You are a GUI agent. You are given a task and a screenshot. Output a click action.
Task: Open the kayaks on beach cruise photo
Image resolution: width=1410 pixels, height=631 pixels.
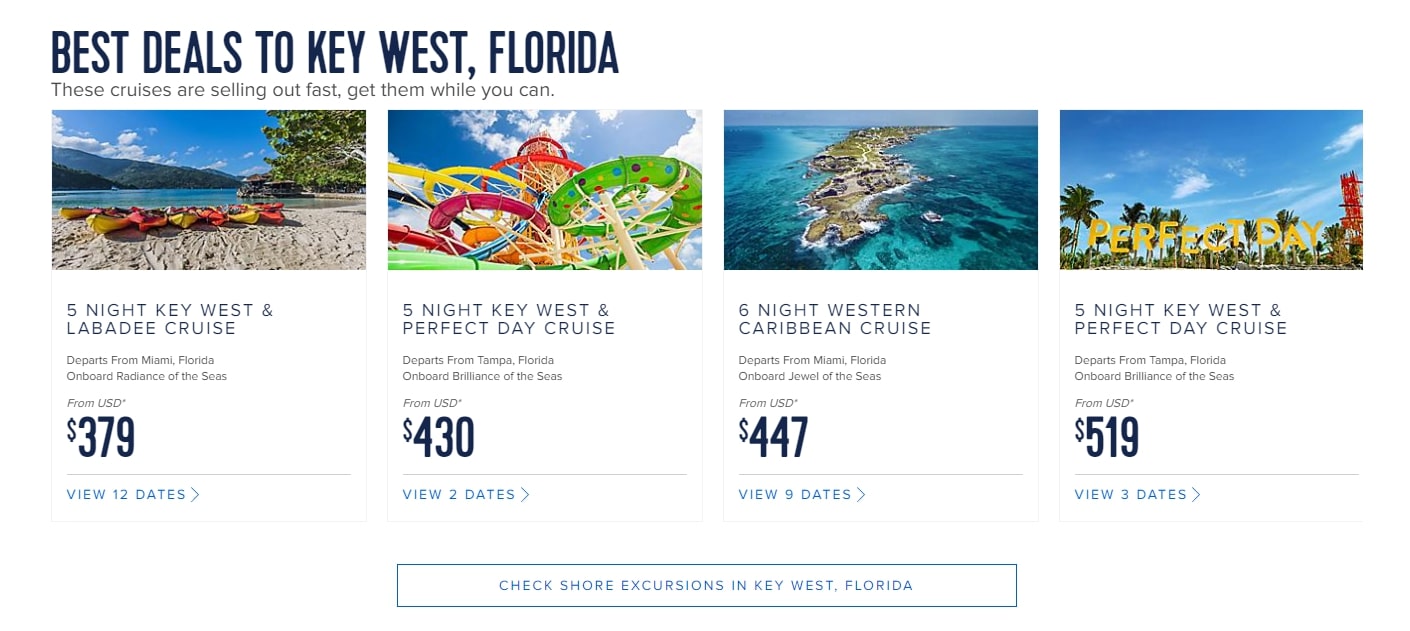[x=209, y=190]
